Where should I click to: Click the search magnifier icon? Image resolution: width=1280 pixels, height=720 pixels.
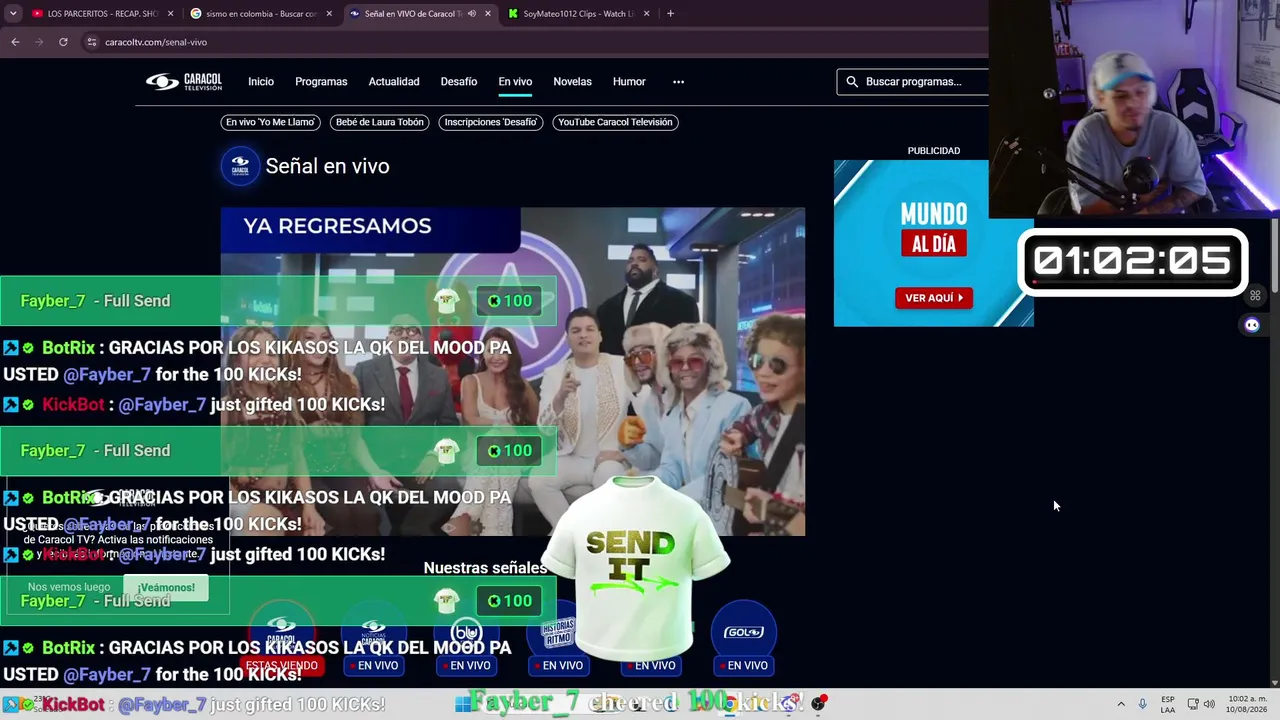(x=852, y=82)
